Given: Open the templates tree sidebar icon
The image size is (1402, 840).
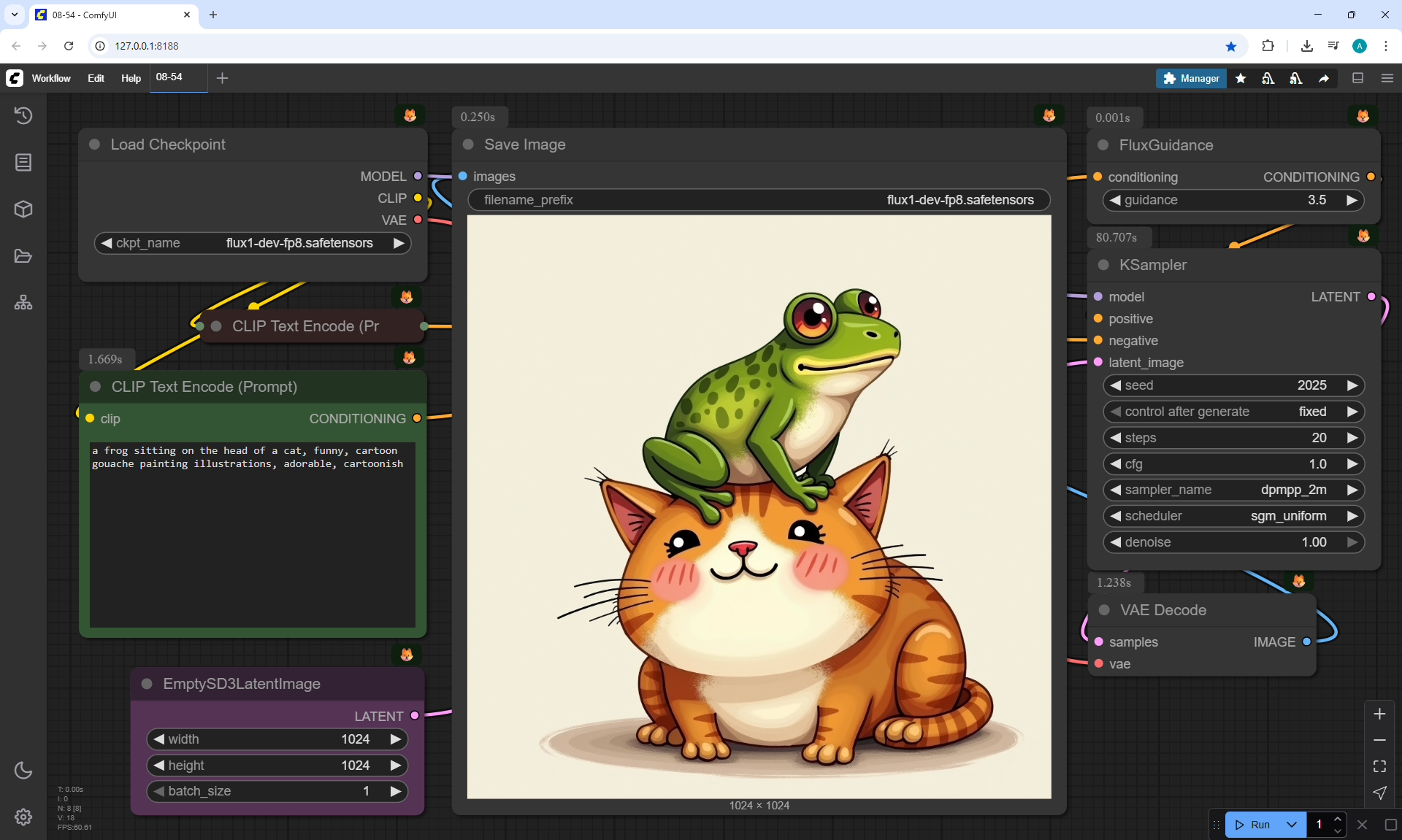Looking at the screenshot, I should 23,302.
